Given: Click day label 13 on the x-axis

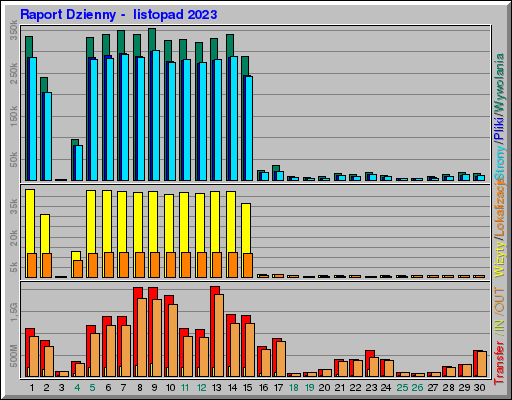Looking at the screenshot, I should click(217, 388).
